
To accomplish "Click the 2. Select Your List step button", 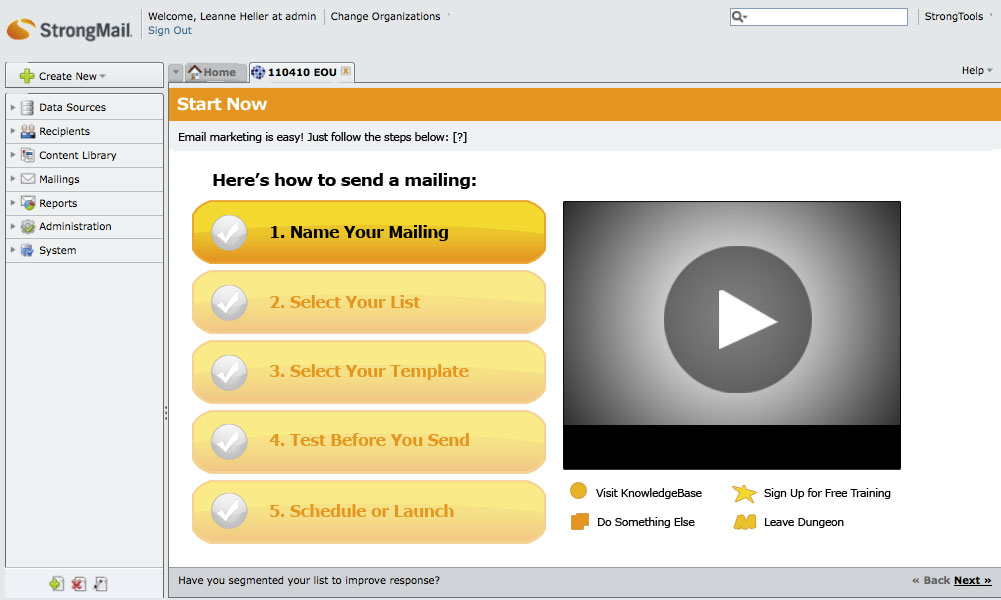I will (369, 302).
